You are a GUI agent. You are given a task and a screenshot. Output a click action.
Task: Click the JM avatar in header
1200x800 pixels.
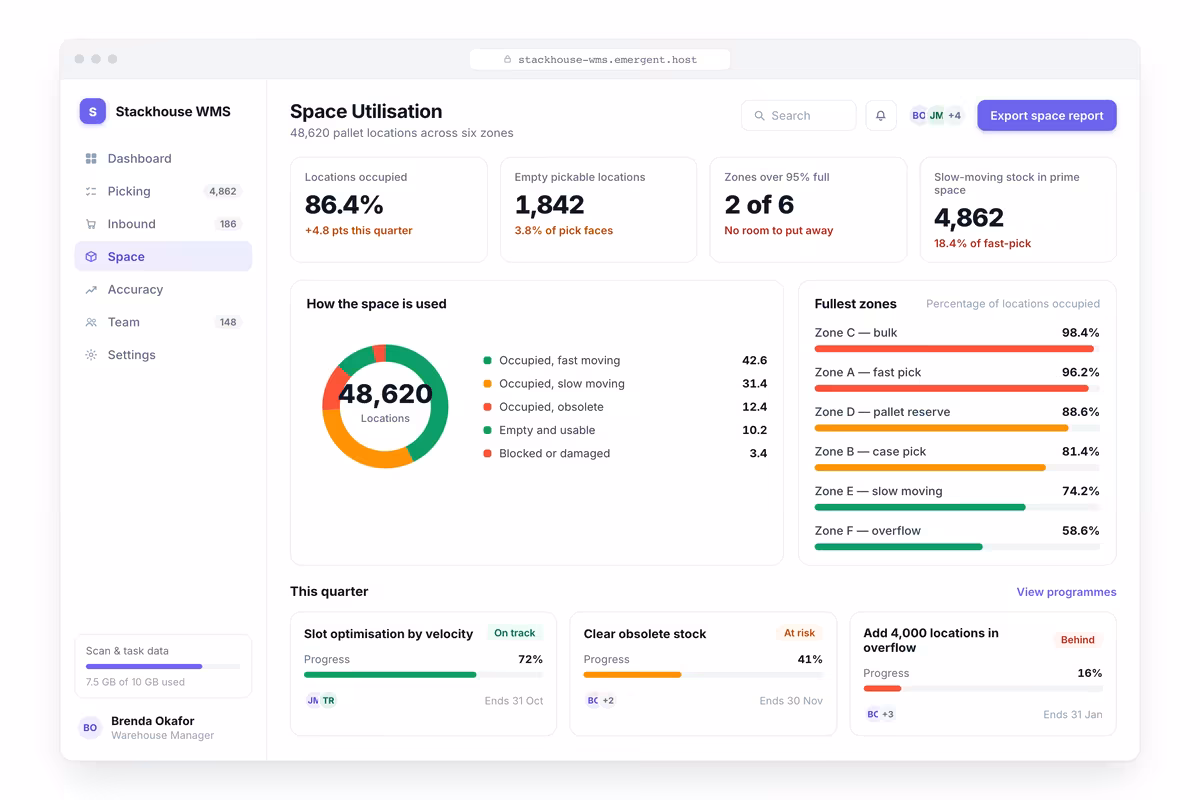point(936,116)
